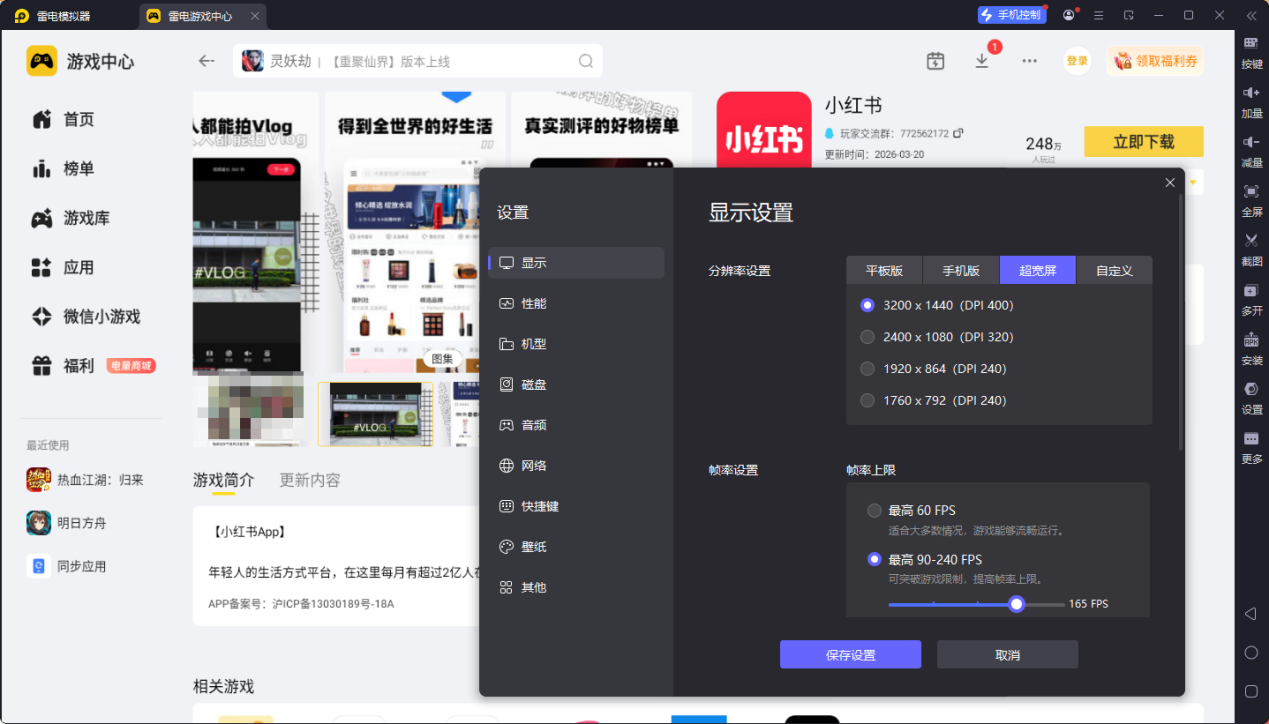Click the 取消 button
Viewport: 1269px width, 724px height.
1007,655
